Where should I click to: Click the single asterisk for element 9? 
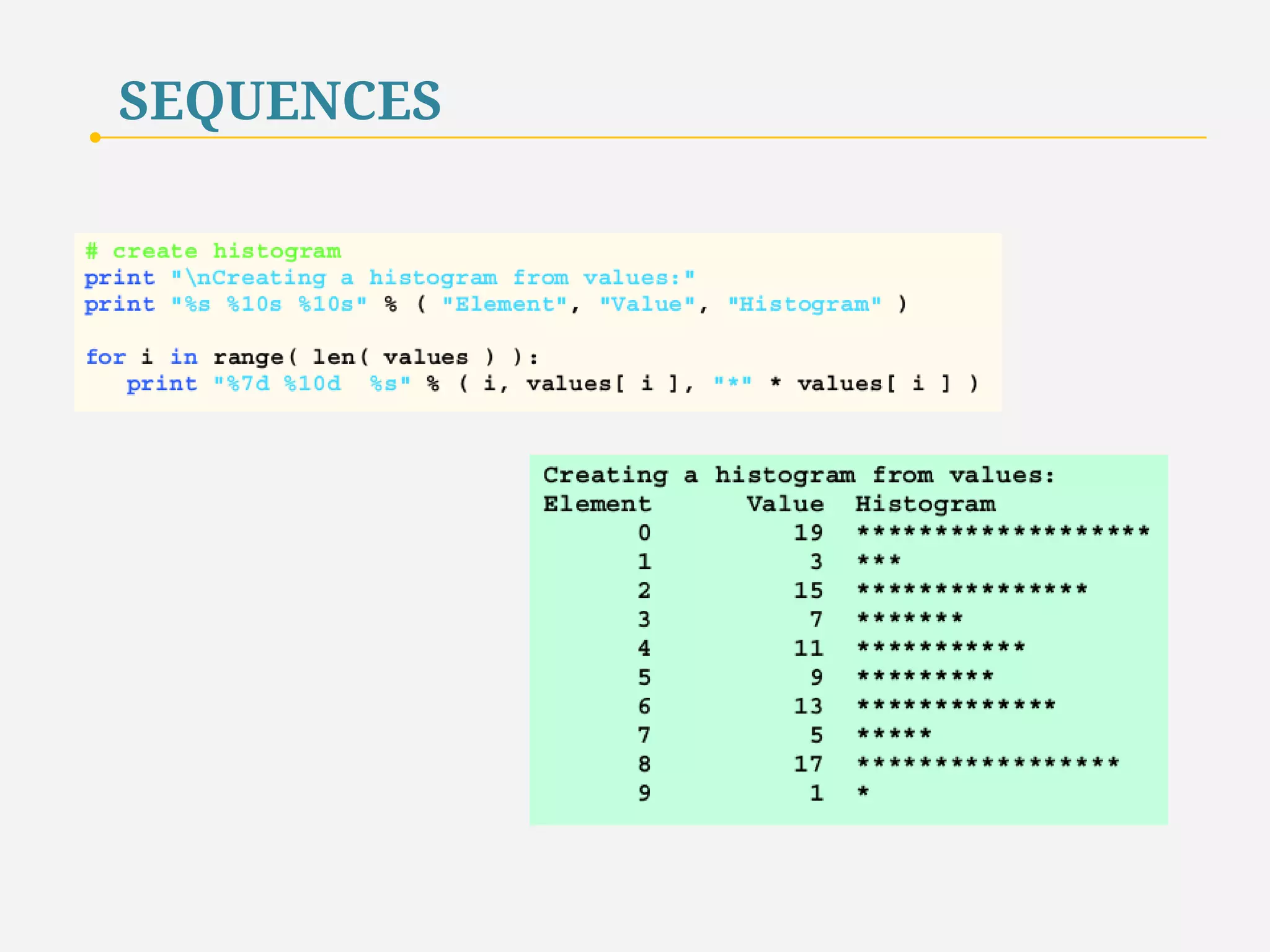tap(863, 792)
